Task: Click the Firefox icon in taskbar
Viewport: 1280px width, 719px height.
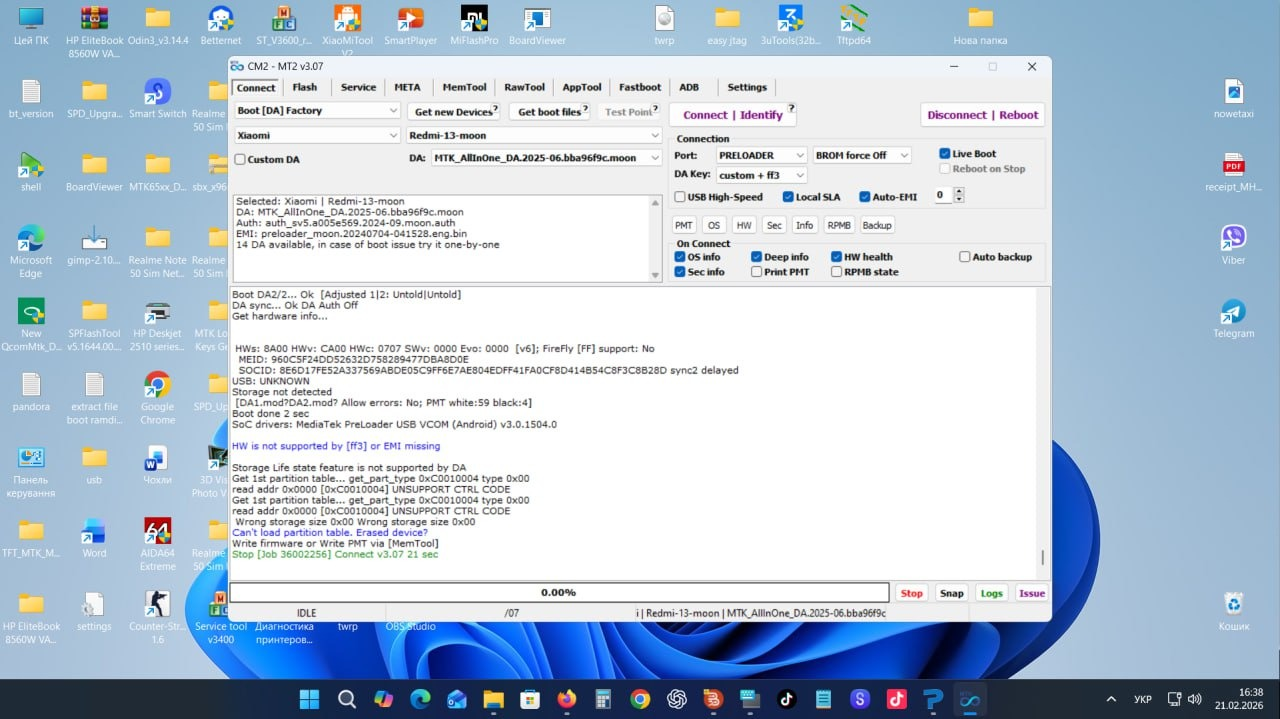Action: pyautogui.click(x=568, y=699)
